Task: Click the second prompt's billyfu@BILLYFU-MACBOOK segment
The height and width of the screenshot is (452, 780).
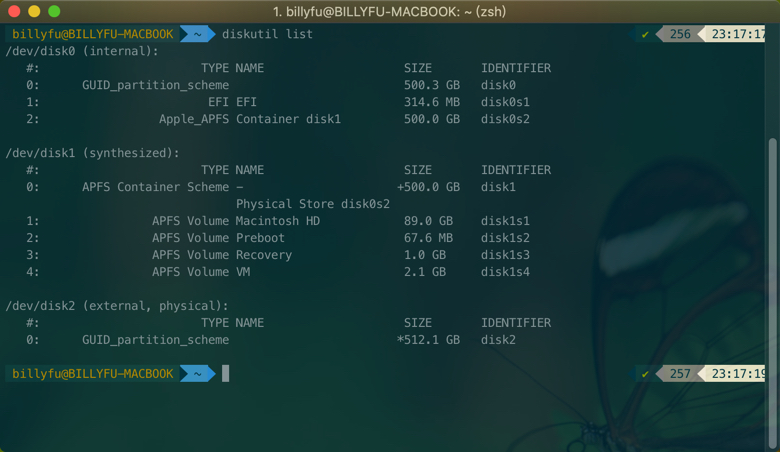Action: 93,373
